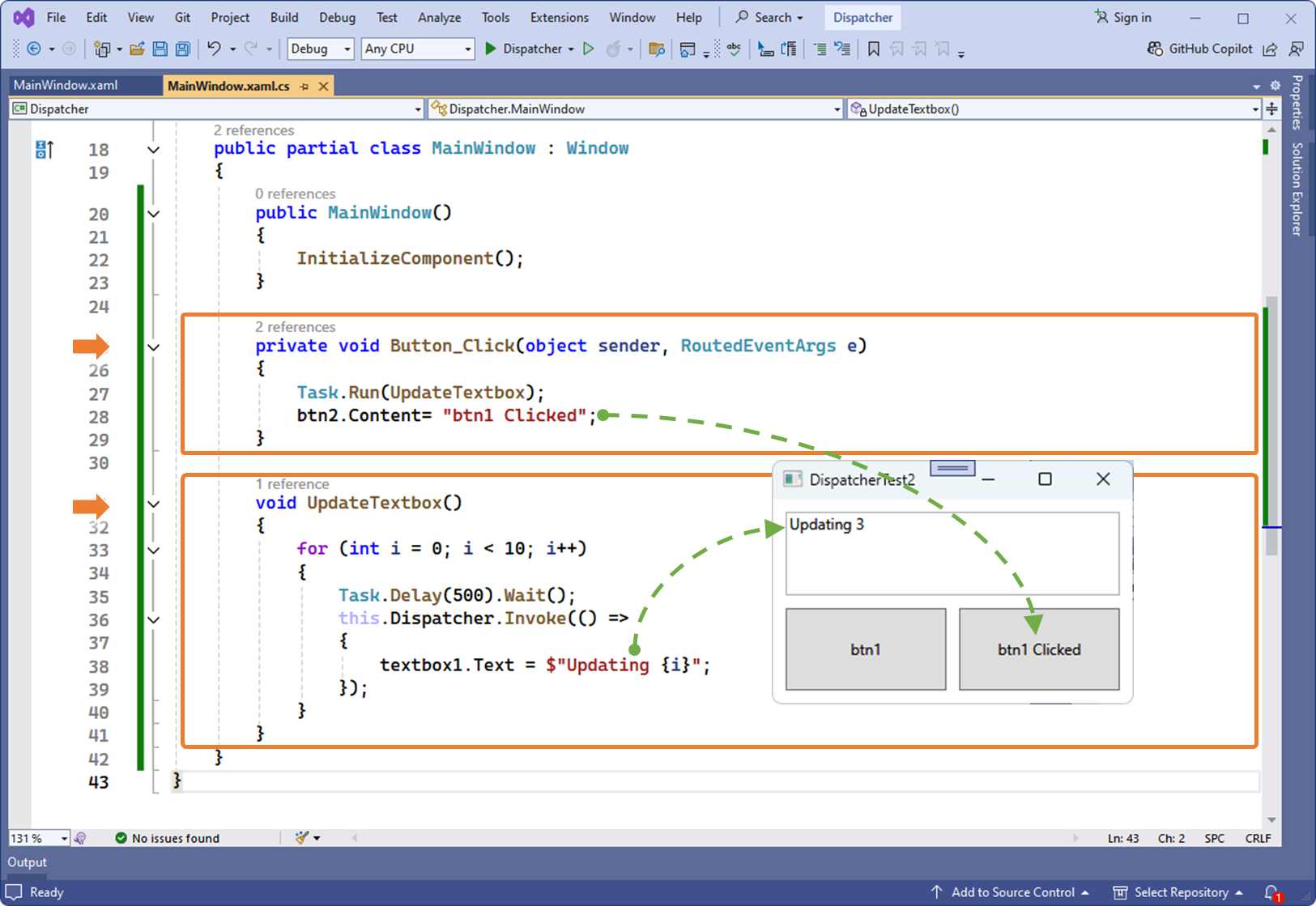
Task: Click the btn1 Clicked button in DispatcherTest2
Action: (x=1039, y=649)
